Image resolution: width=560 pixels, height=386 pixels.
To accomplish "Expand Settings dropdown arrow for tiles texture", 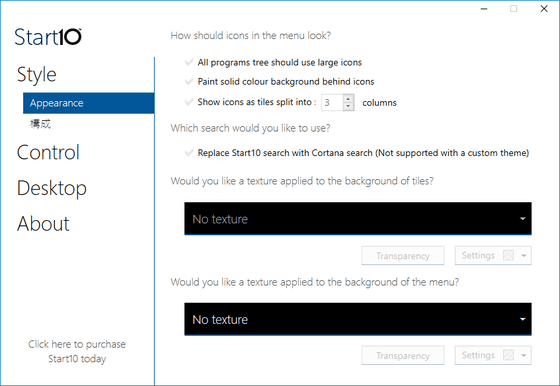I will pos(524,256).
